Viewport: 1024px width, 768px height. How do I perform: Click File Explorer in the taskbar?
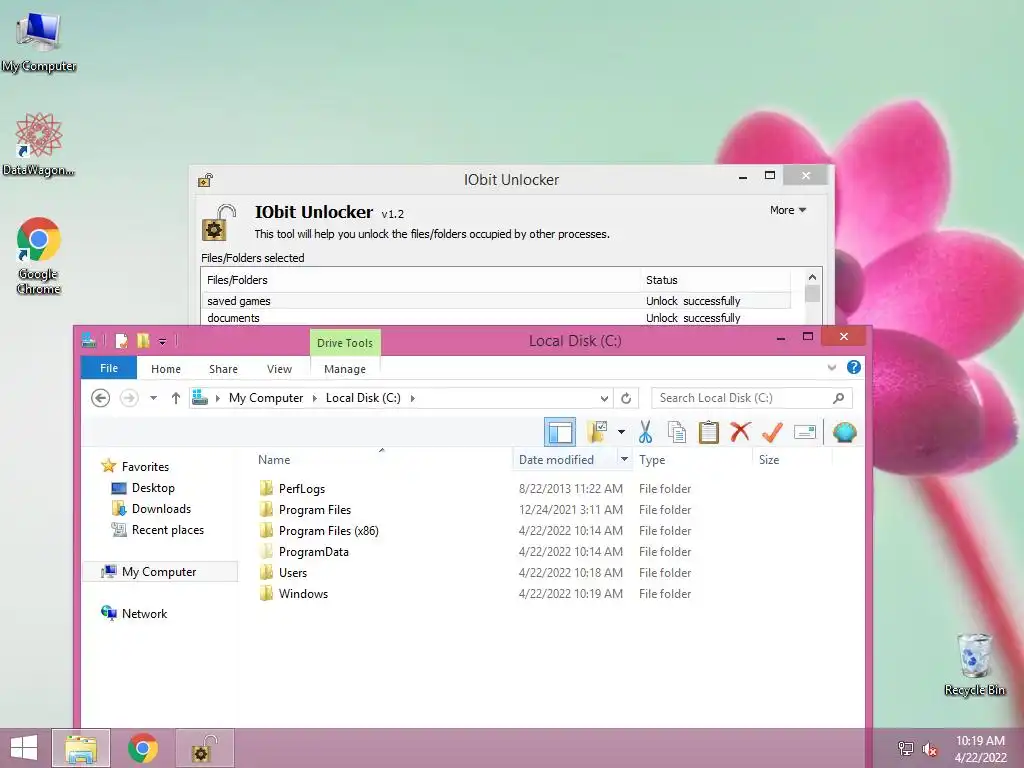81,748
